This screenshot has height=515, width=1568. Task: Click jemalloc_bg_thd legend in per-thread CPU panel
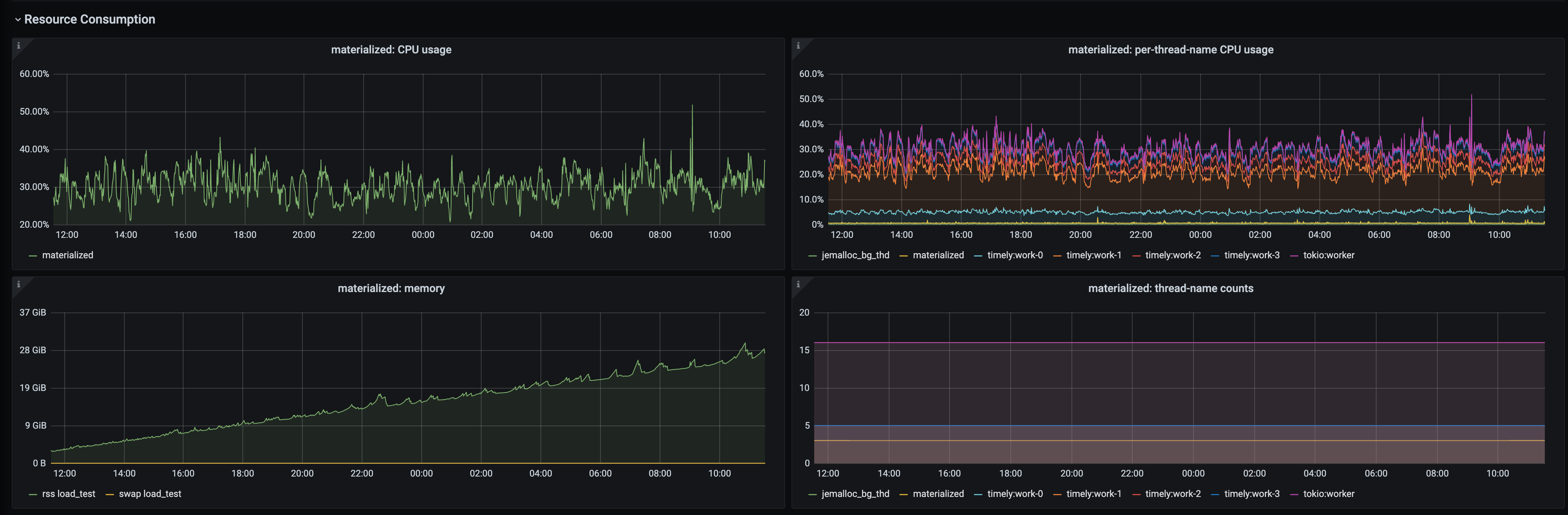(855, 256)
